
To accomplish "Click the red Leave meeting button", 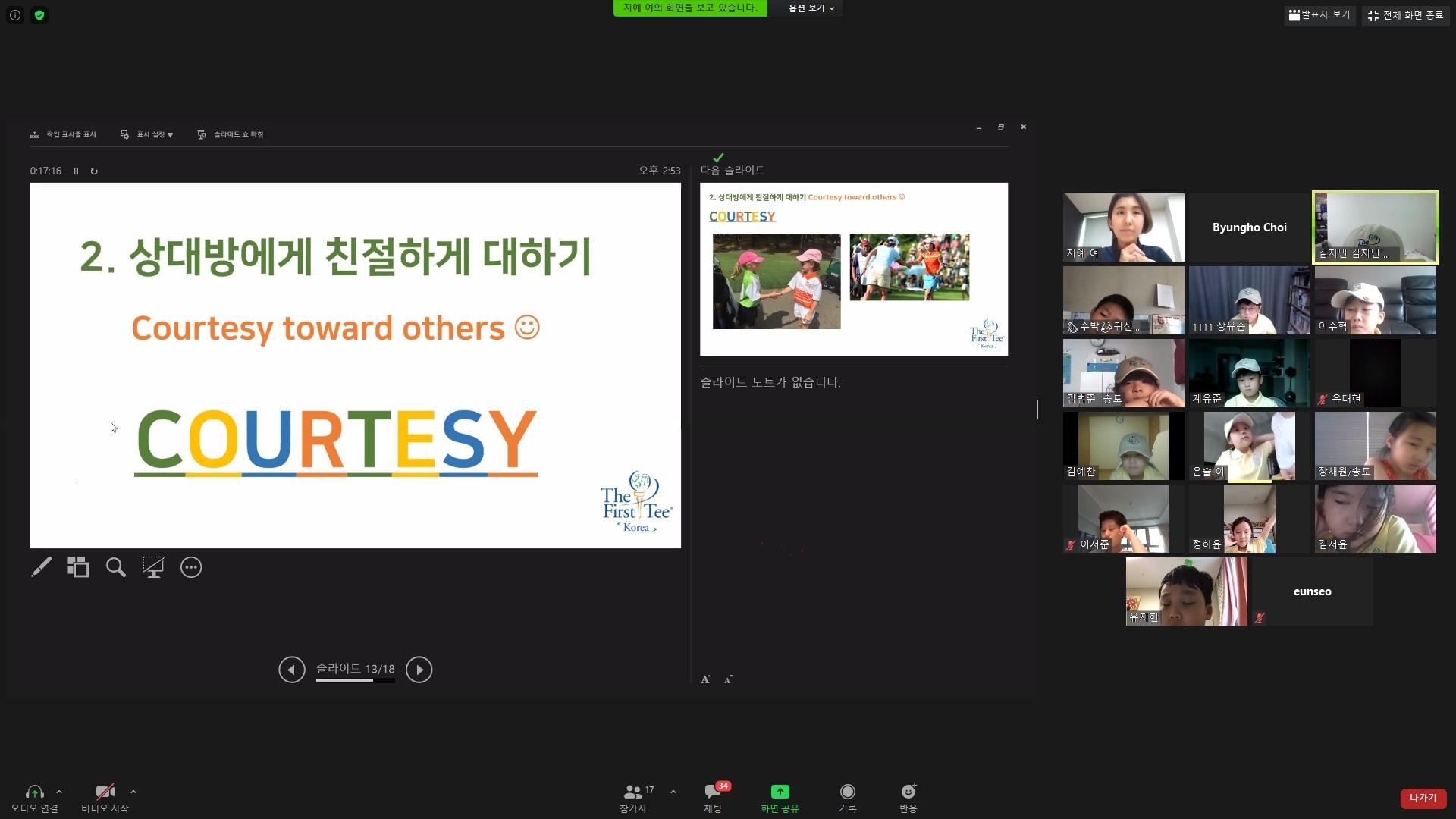I will [1423, 798].
